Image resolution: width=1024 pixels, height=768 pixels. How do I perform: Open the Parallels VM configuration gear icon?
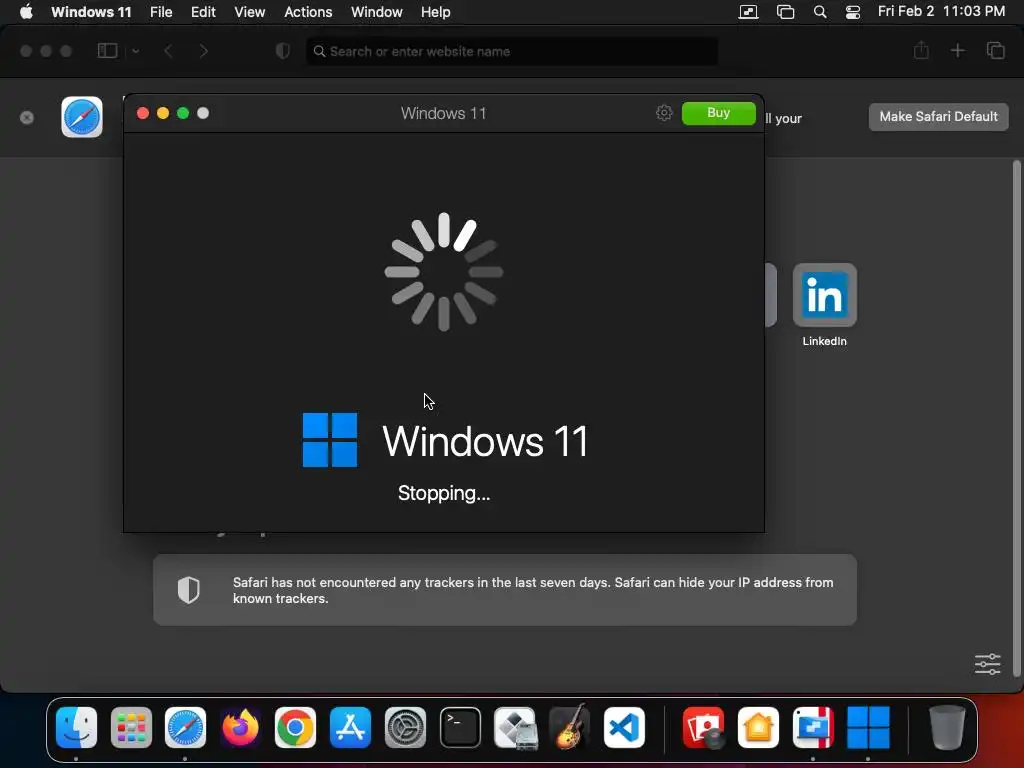[x=664, y=113]
